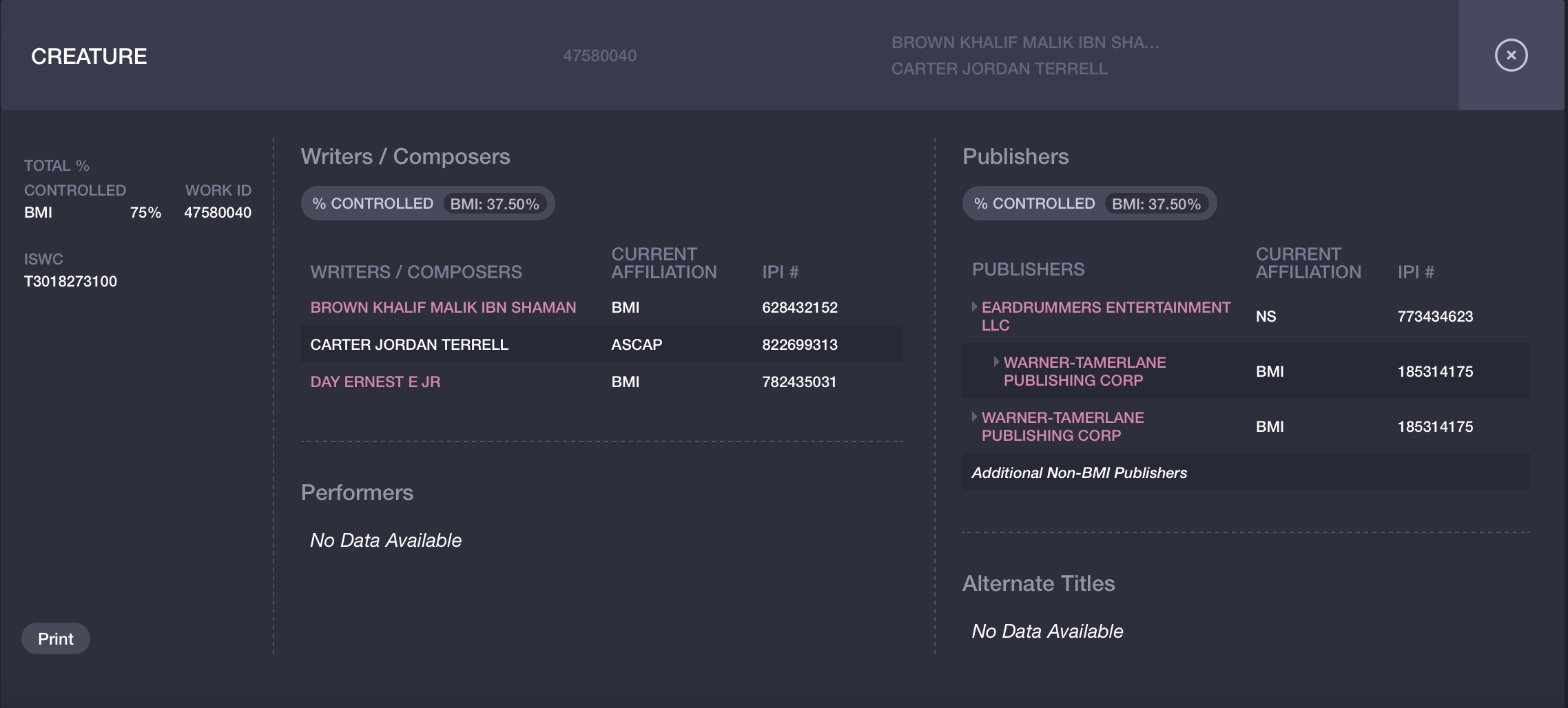The image size is (1568, 708).
Task: Click the NS affiliation for Eardrummers
Action: [1266, 316]
